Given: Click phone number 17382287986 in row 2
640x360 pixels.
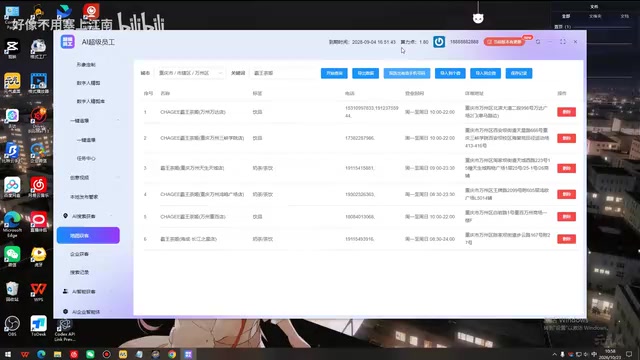Looking at the screenshot, I should (x=360, y=138).
